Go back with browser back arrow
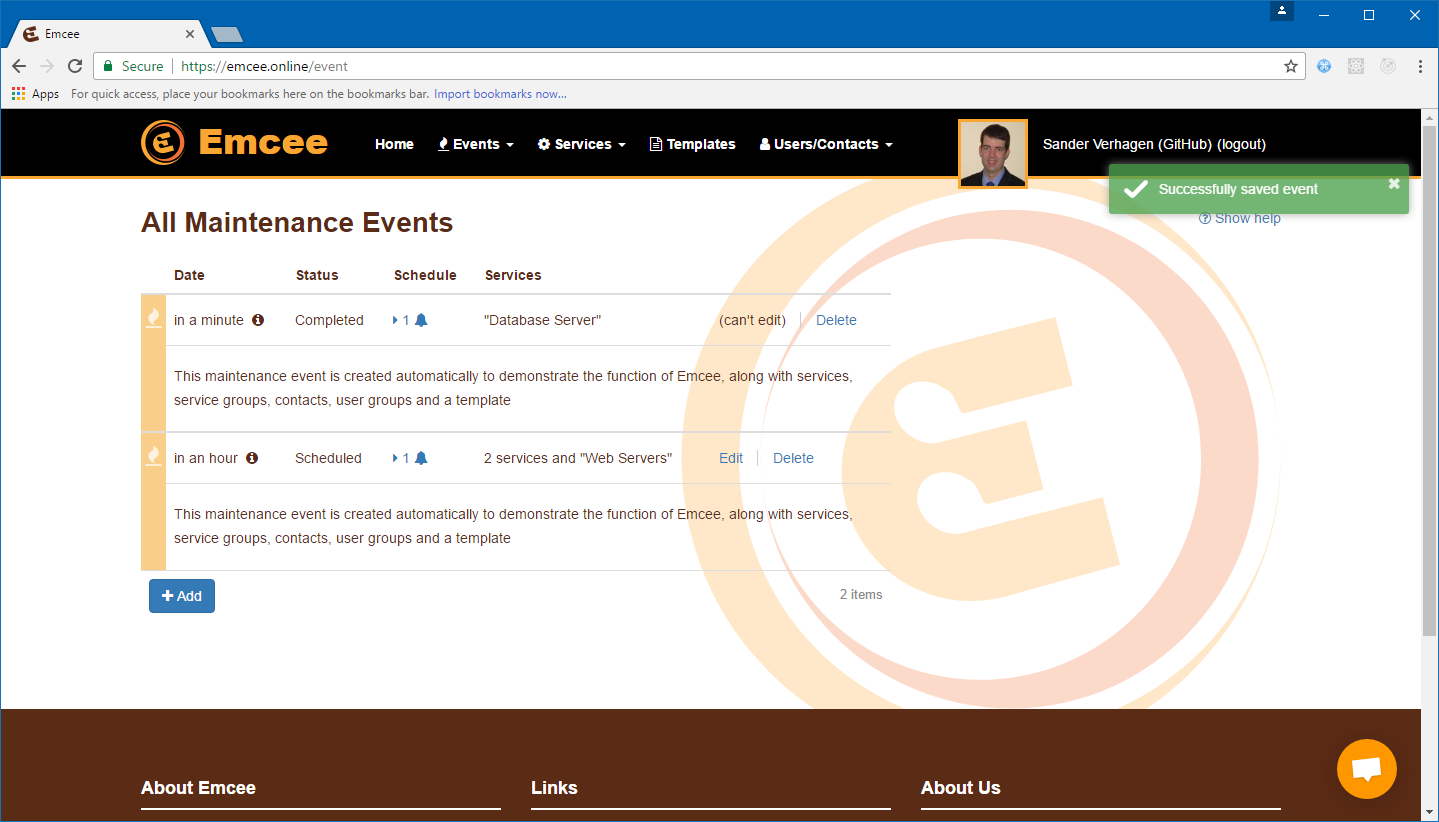The image size is (1439, 822). point(19,66)
